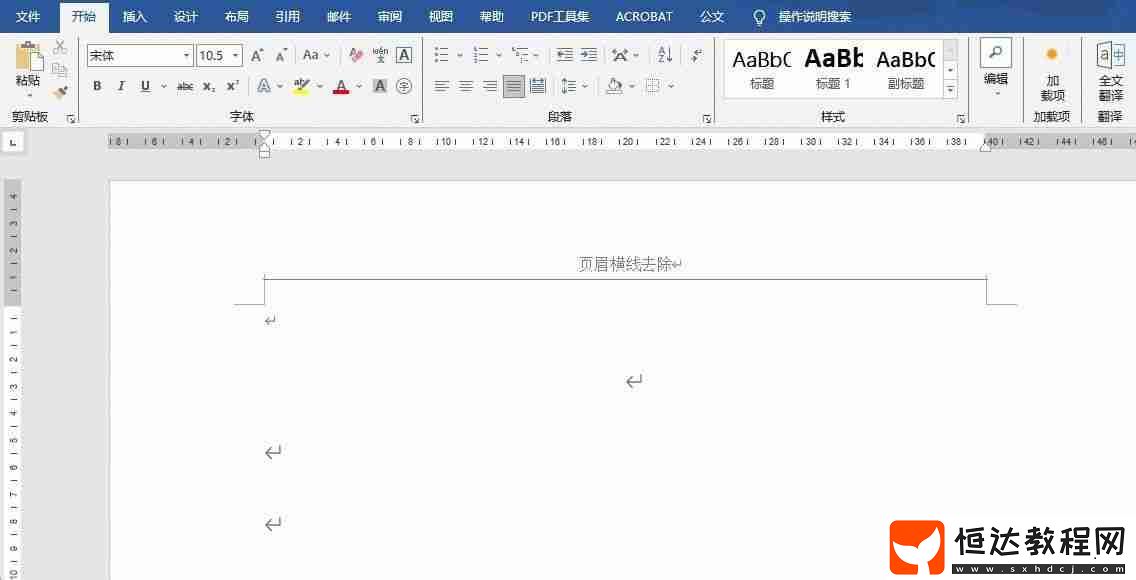Click the text effects outlined A icon
This screenshot has height=580, width=1136.
coord(264,86)
